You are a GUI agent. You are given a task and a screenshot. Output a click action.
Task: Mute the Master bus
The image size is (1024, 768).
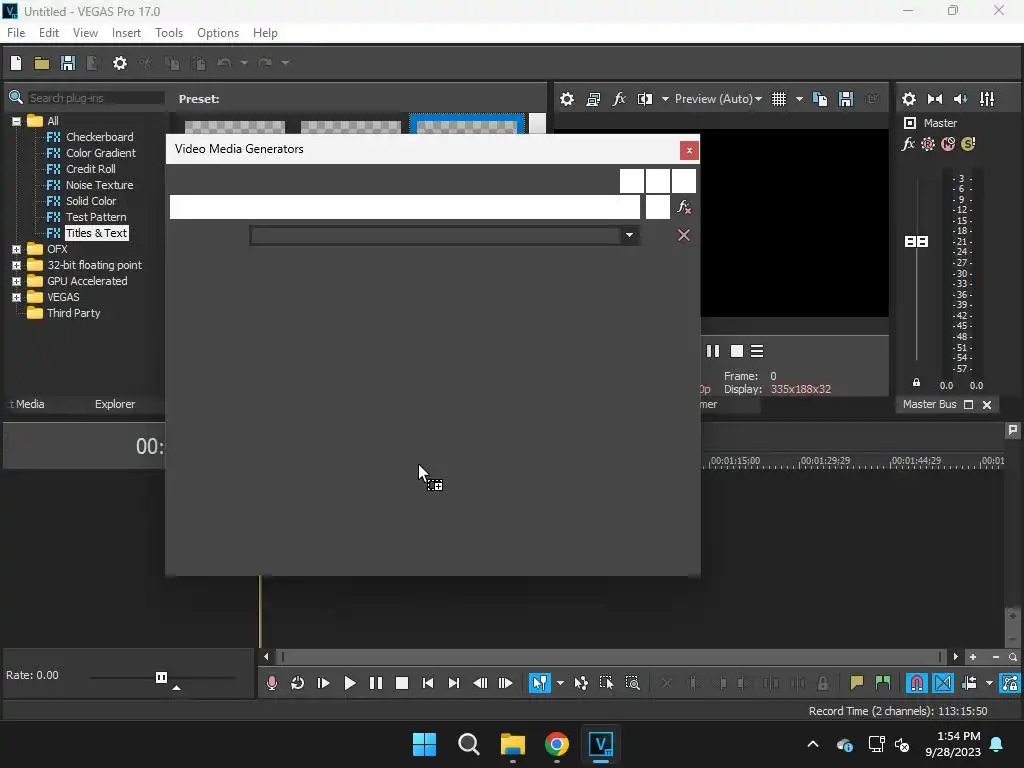[x=948, y=144]
